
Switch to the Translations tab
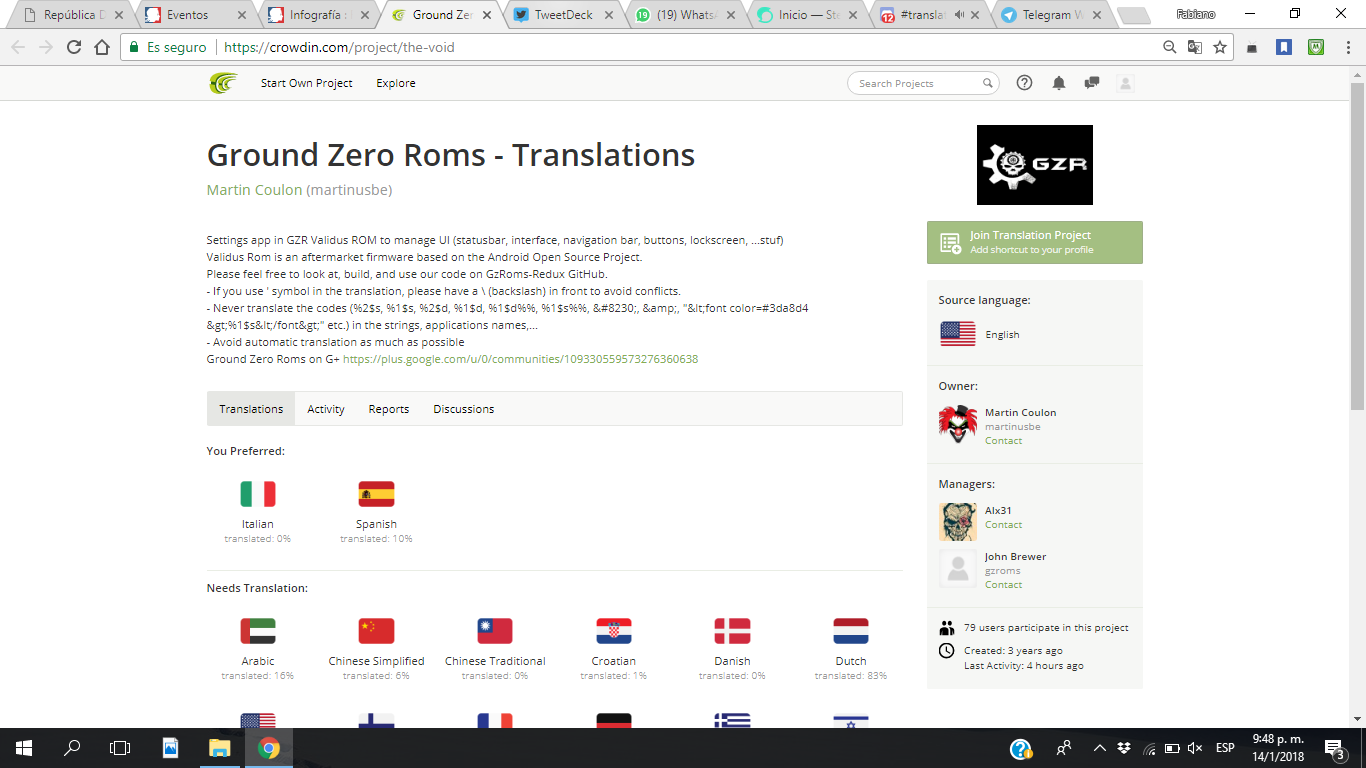251,409
